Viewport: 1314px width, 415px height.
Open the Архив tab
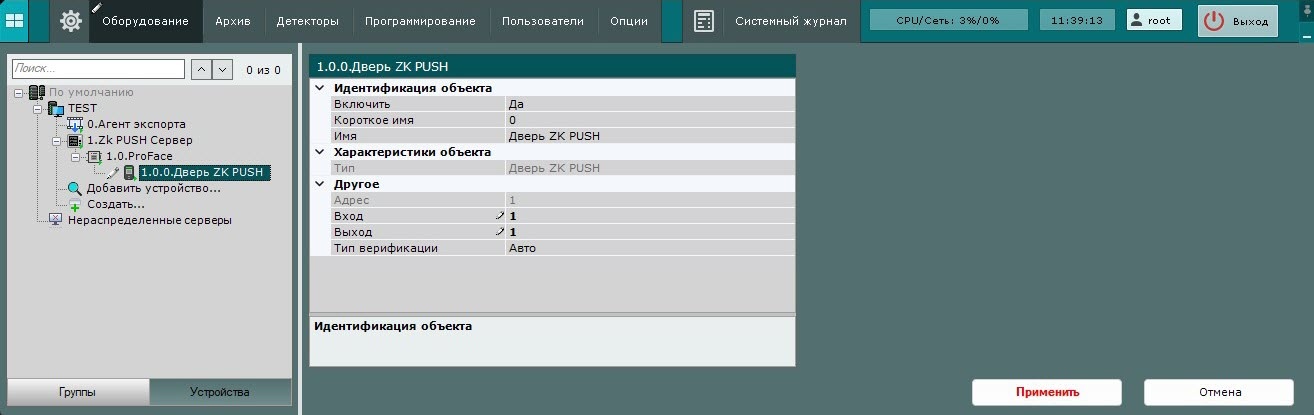click(232, 21)
